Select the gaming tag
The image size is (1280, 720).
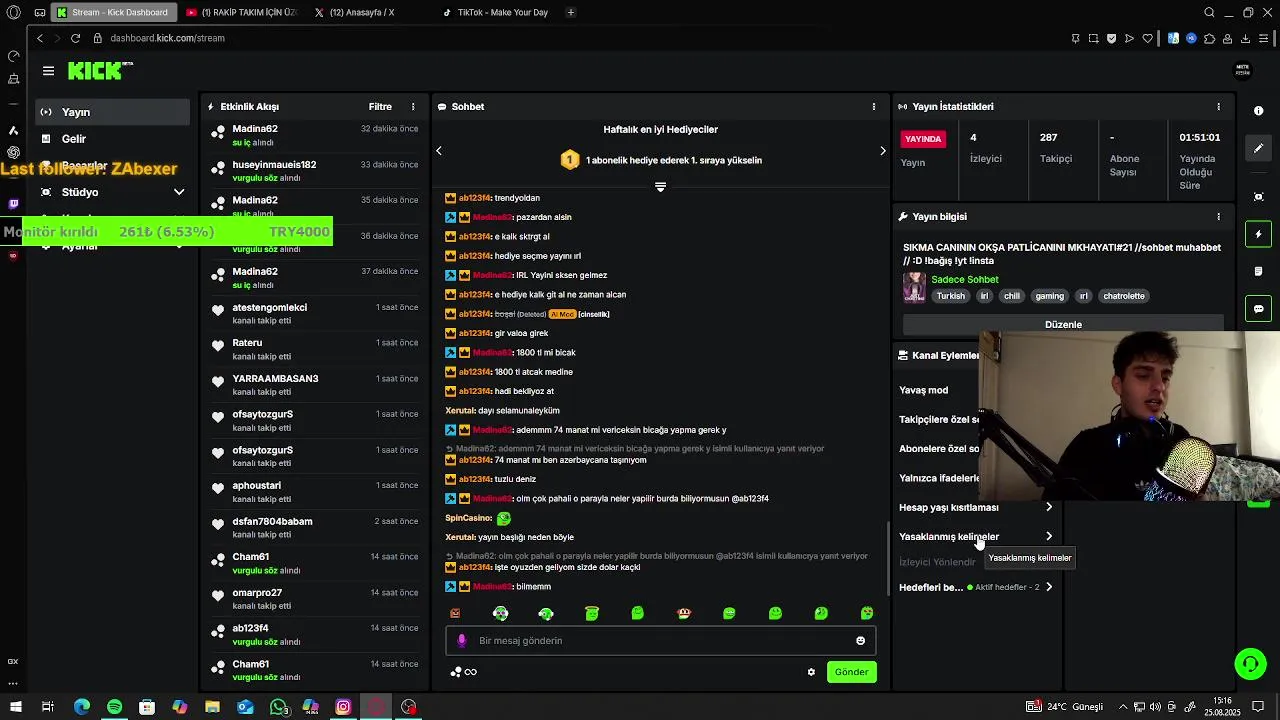tap(1049, 296)
